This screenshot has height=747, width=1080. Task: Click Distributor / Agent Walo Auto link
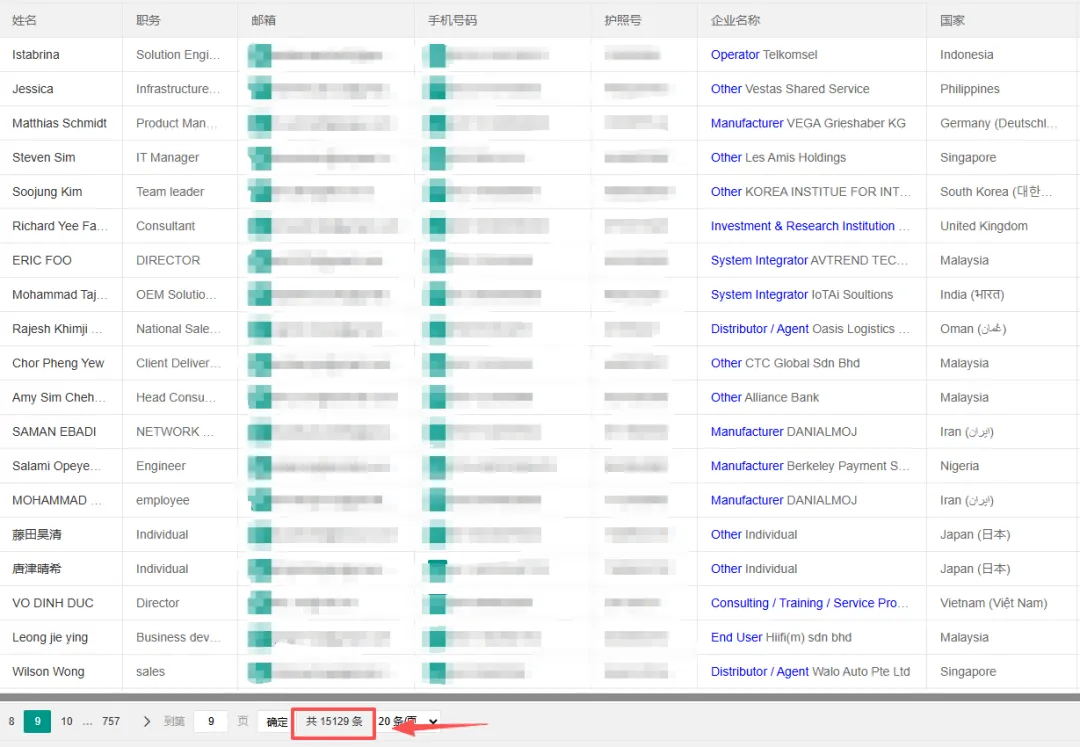coord(810,671)
